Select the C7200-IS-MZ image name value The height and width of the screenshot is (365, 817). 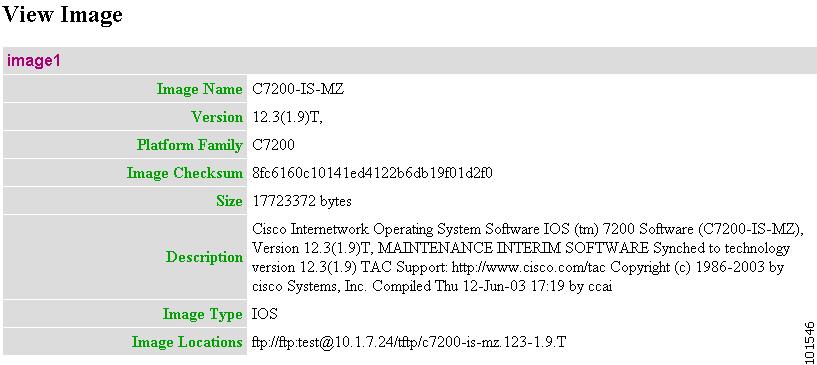pos(298,89)
